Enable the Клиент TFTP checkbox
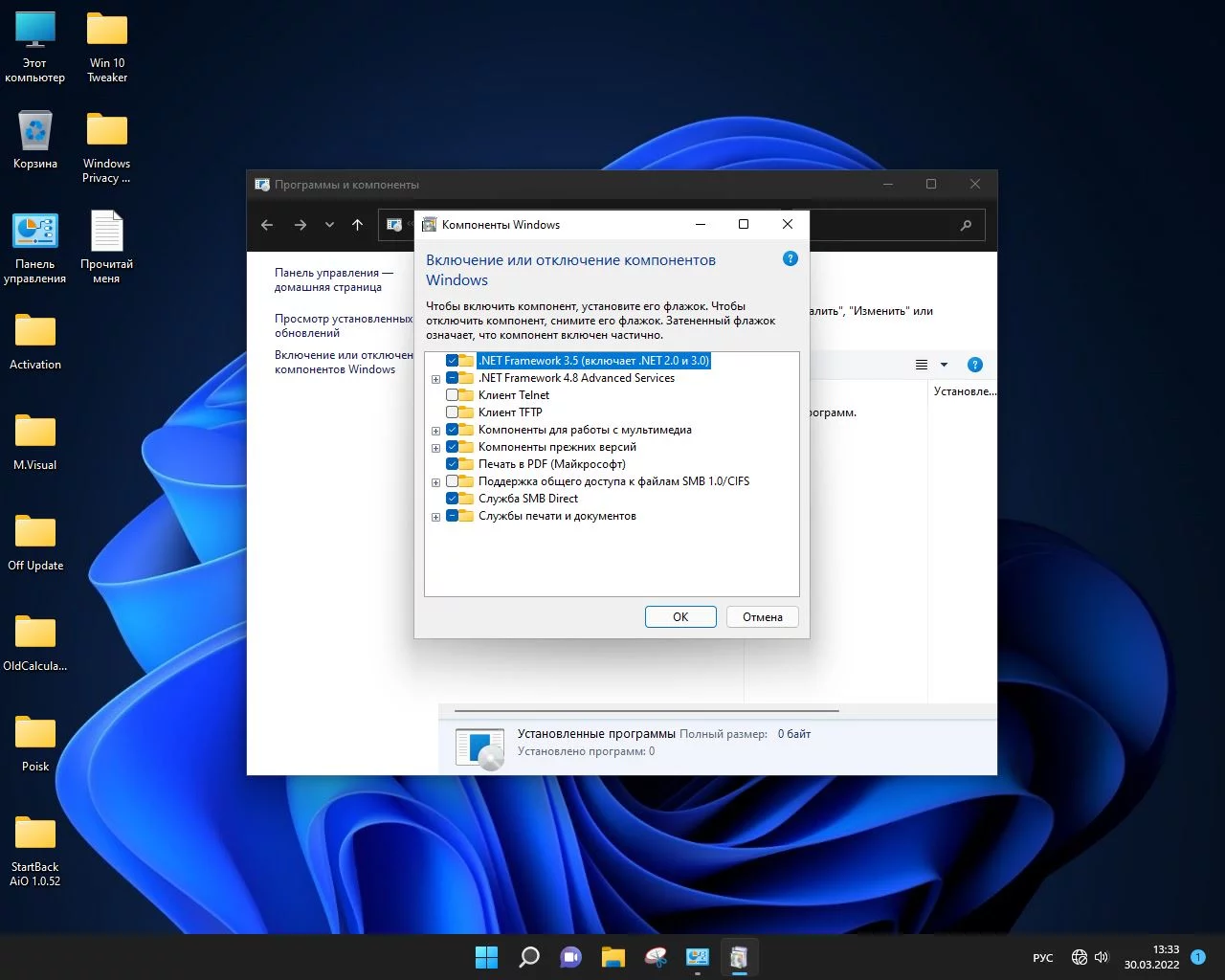The width and height of the screenshot is (1225, 980). click(453, 412)
